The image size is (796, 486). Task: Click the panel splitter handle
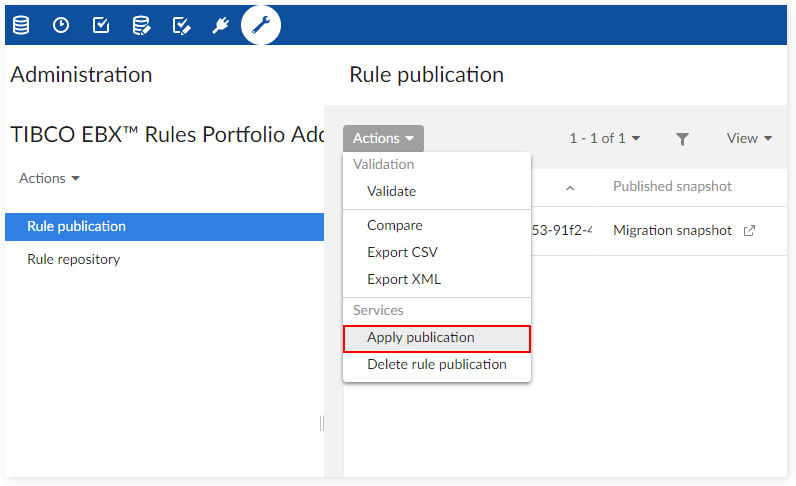point(322,423)
